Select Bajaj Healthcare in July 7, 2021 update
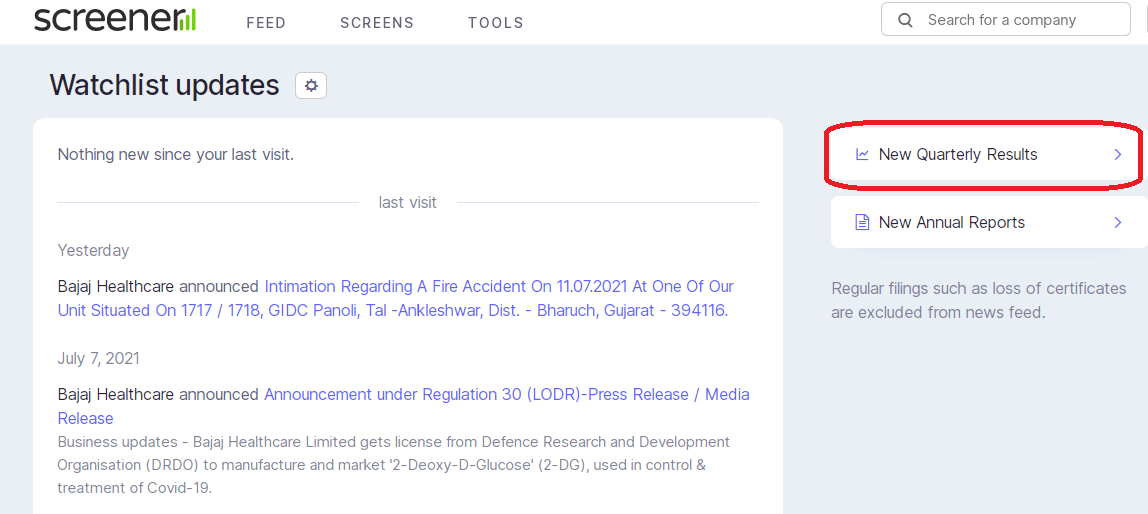Image resolution: width=1148 pixels, height=514 pixels. pos(116,395)
